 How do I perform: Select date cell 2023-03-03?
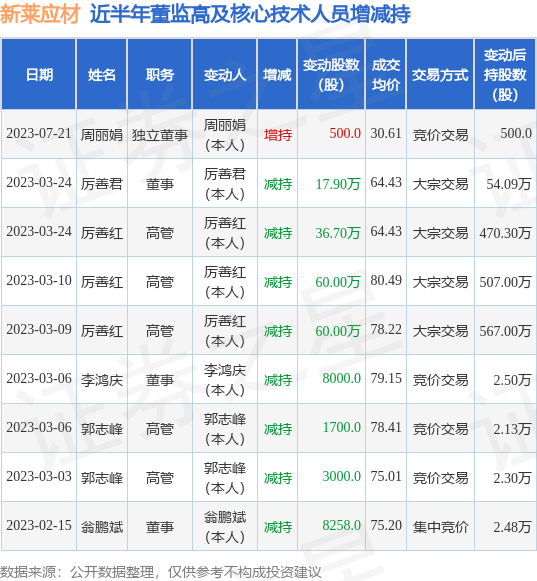pyautogui.click(x=39, y=477)
